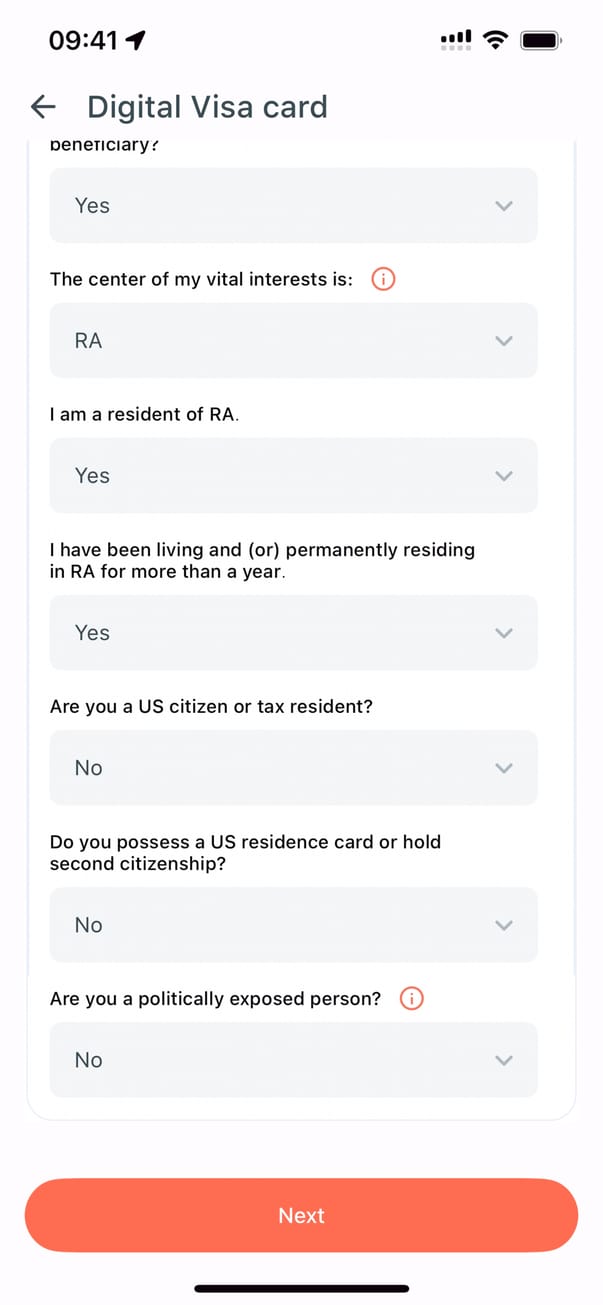This screenshot has height=1305, width=603.
Task: Open the politically exposed person dropdown
Action: click(293, 1060)
